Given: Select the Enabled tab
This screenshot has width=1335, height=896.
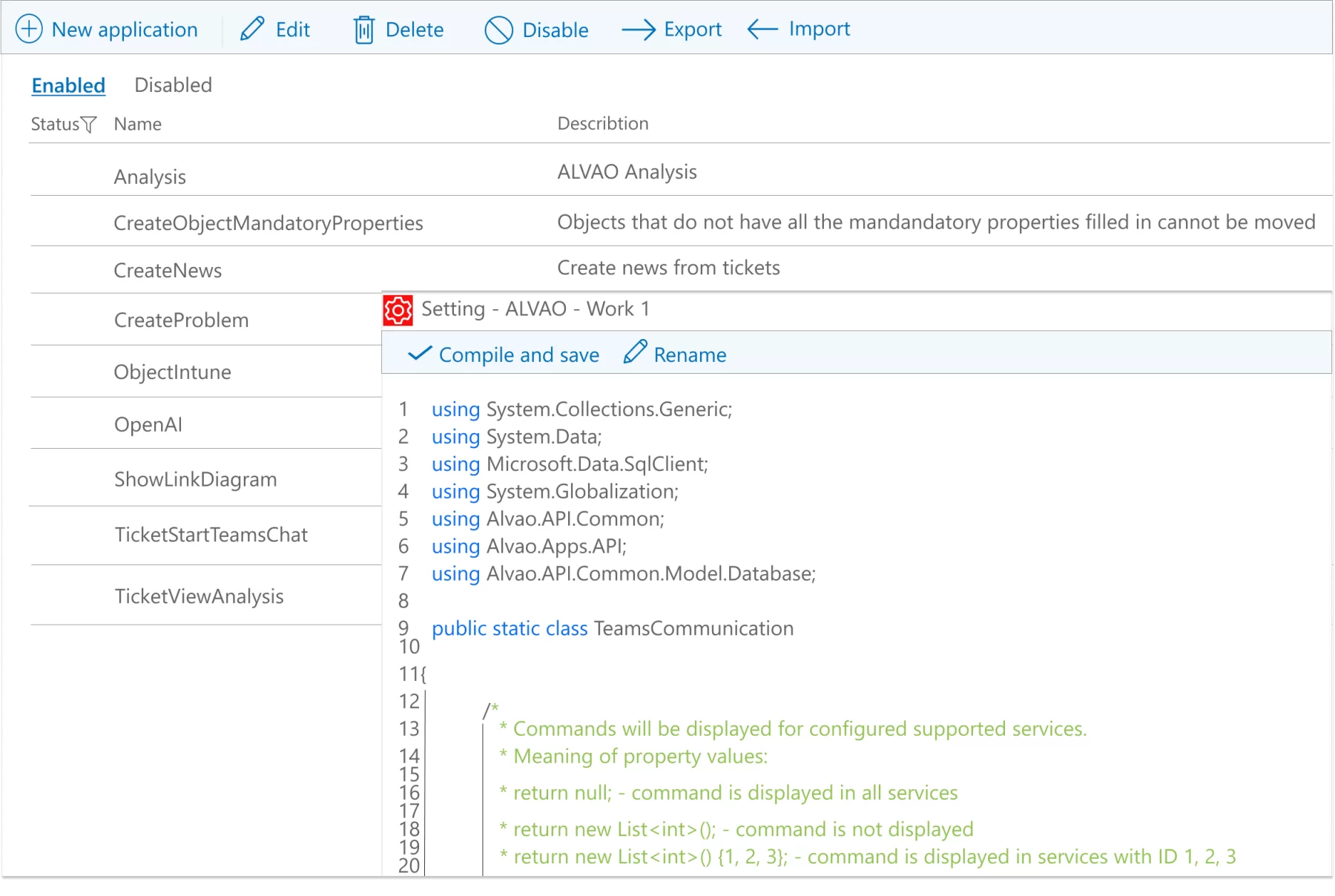Looking at the screenshot, I should point(68,86).
